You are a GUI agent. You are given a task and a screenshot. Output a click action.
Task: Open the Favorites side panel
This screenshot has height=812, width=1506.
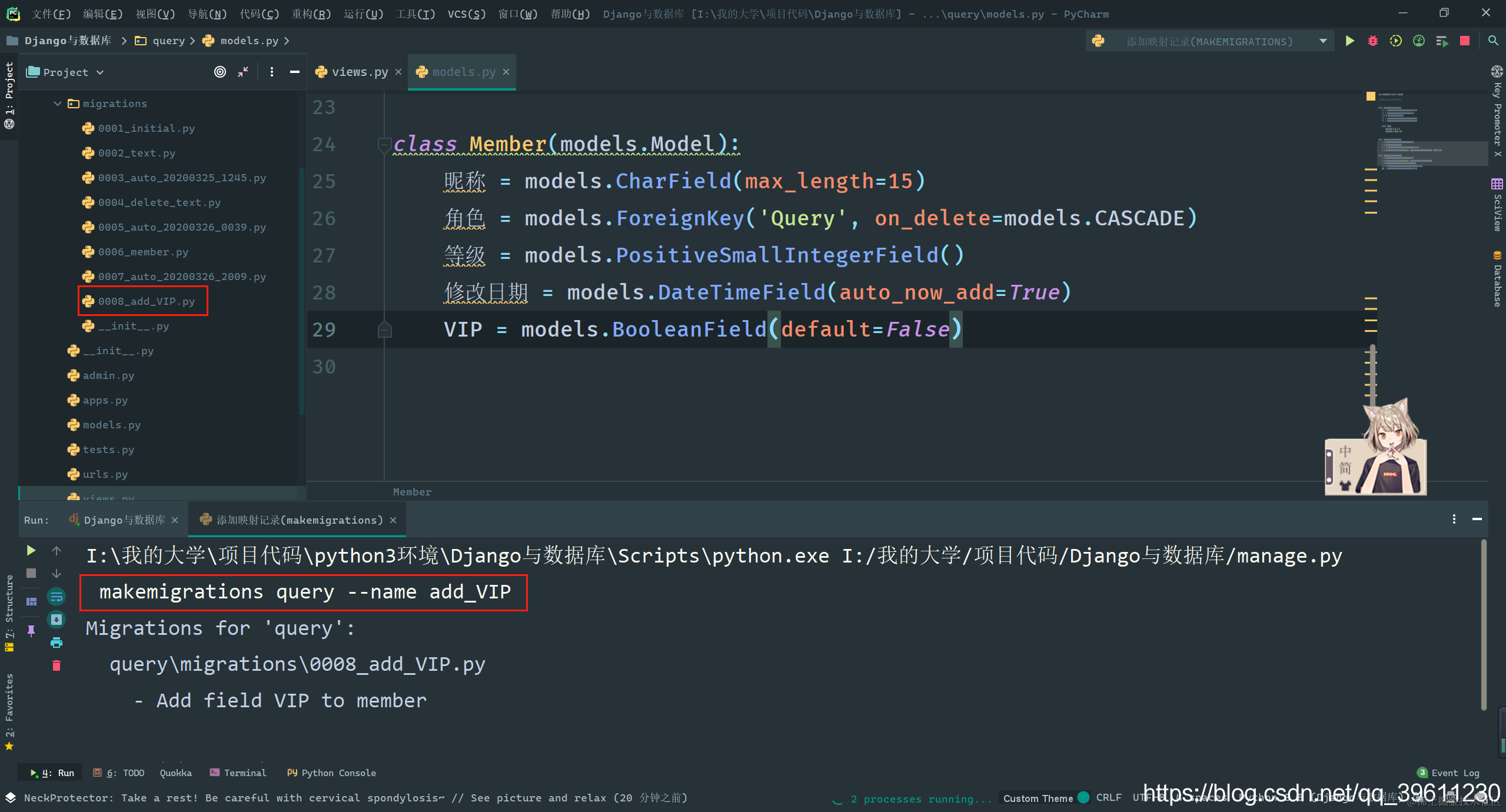[9, 711]
